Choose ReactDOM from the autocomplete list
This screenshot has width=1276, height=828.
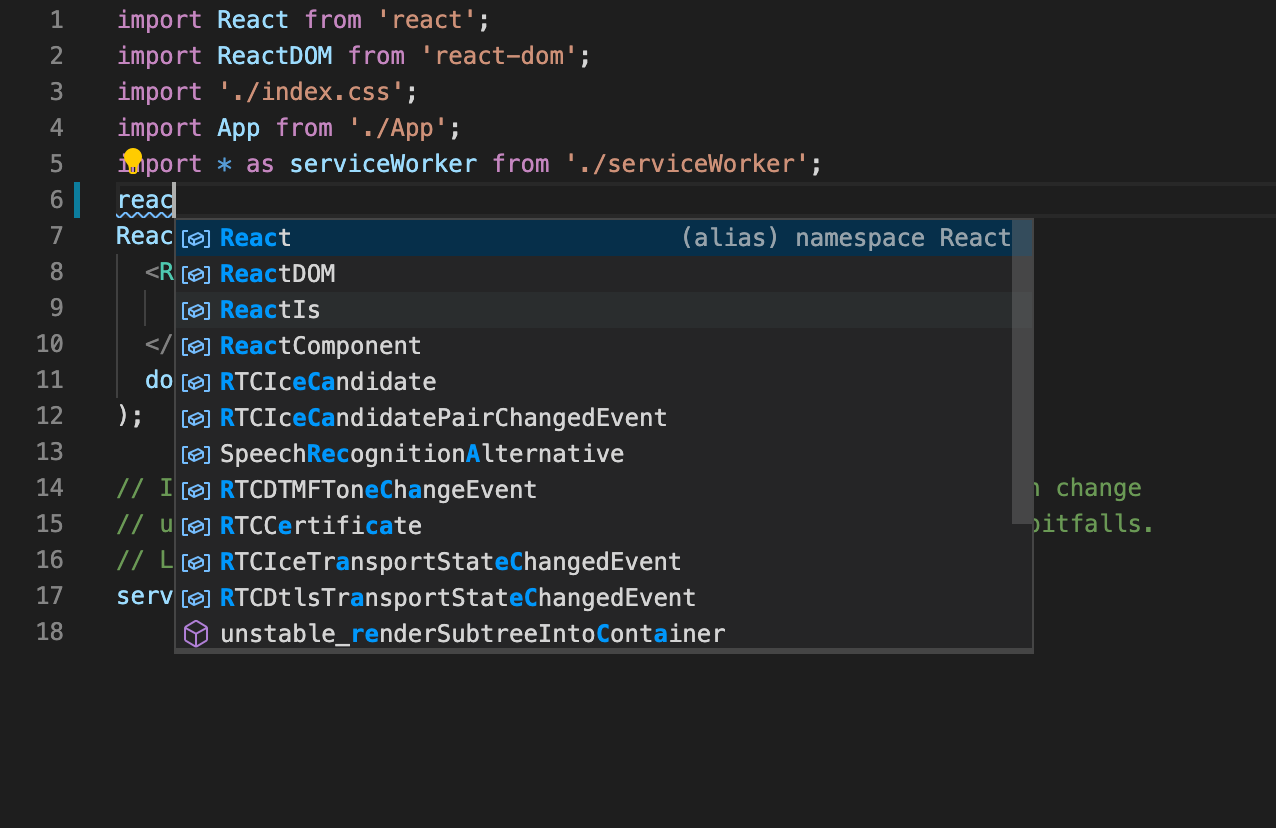coord(277,274)
